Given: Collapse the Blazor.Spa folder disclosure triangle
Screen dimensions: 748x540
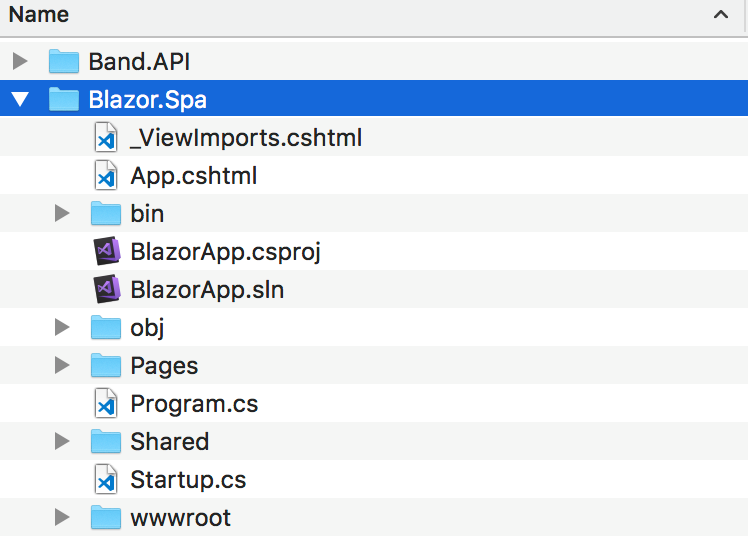Looking at the screenshot, I should 20,99.
